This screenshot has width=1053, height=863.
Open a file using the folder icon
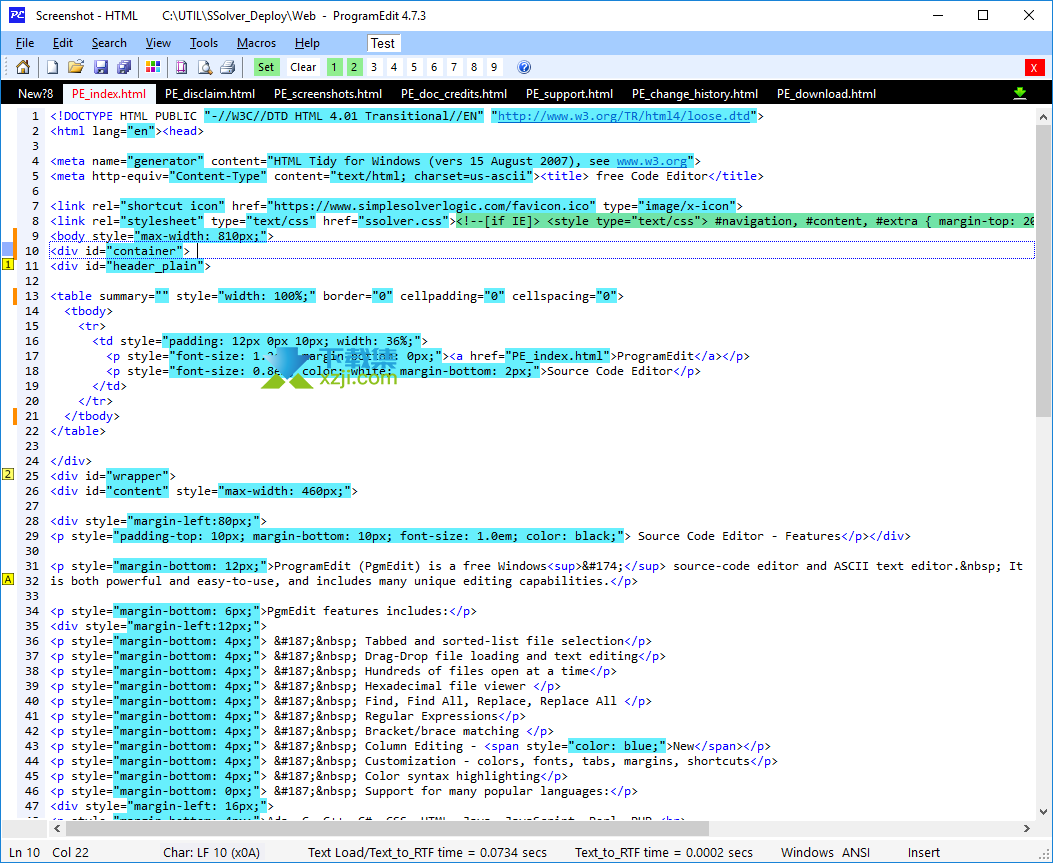pyautogui.click(x=76, y=67)
